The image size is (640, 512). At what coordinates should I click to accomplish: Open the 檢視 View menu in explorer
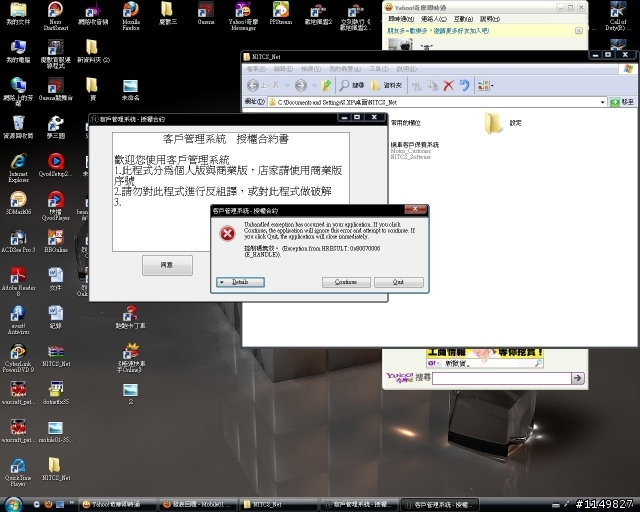(x=311, y=69)
